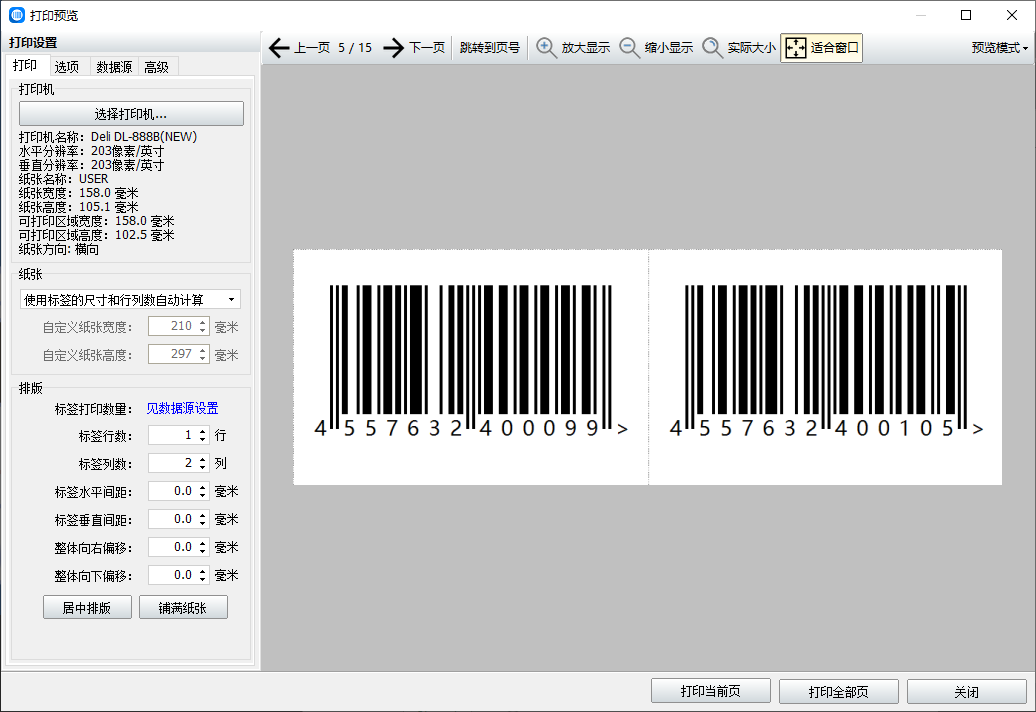This screenshot has height=712, width=1036.
Task: Click the 缩小显示 label
Action: tap(669, 48)
